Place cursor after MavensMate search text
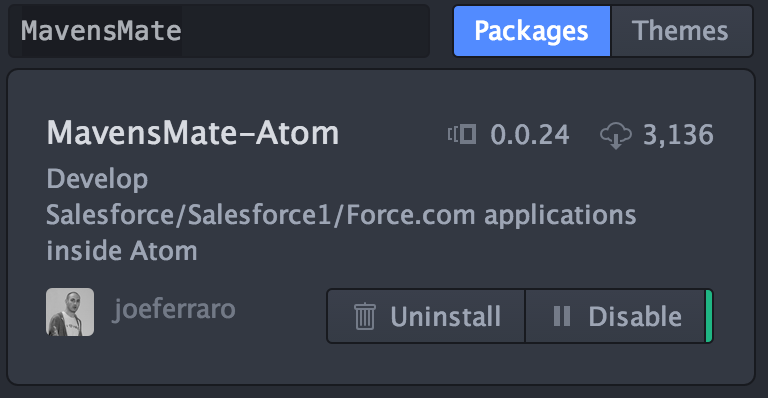 [x=183, y=31]
